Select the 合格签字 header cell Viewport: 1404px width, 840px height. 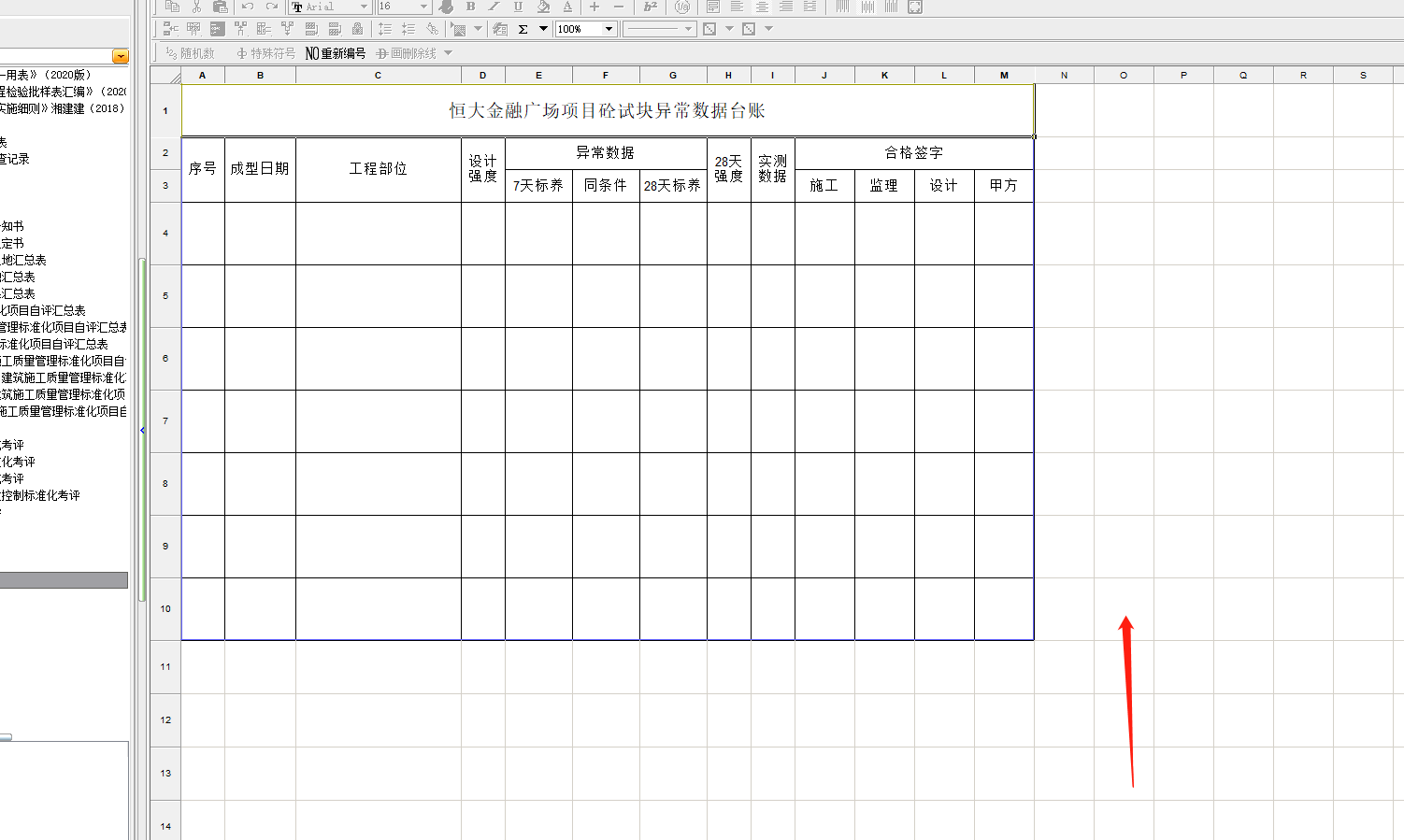point(914,153)
